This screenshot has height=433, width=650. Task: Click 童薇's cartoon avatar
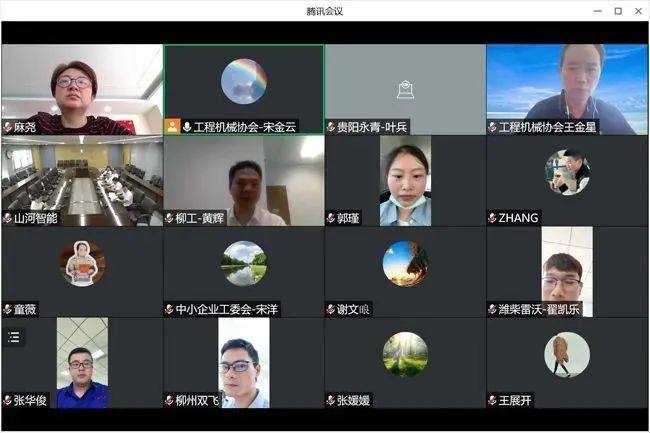pos(82,263)
